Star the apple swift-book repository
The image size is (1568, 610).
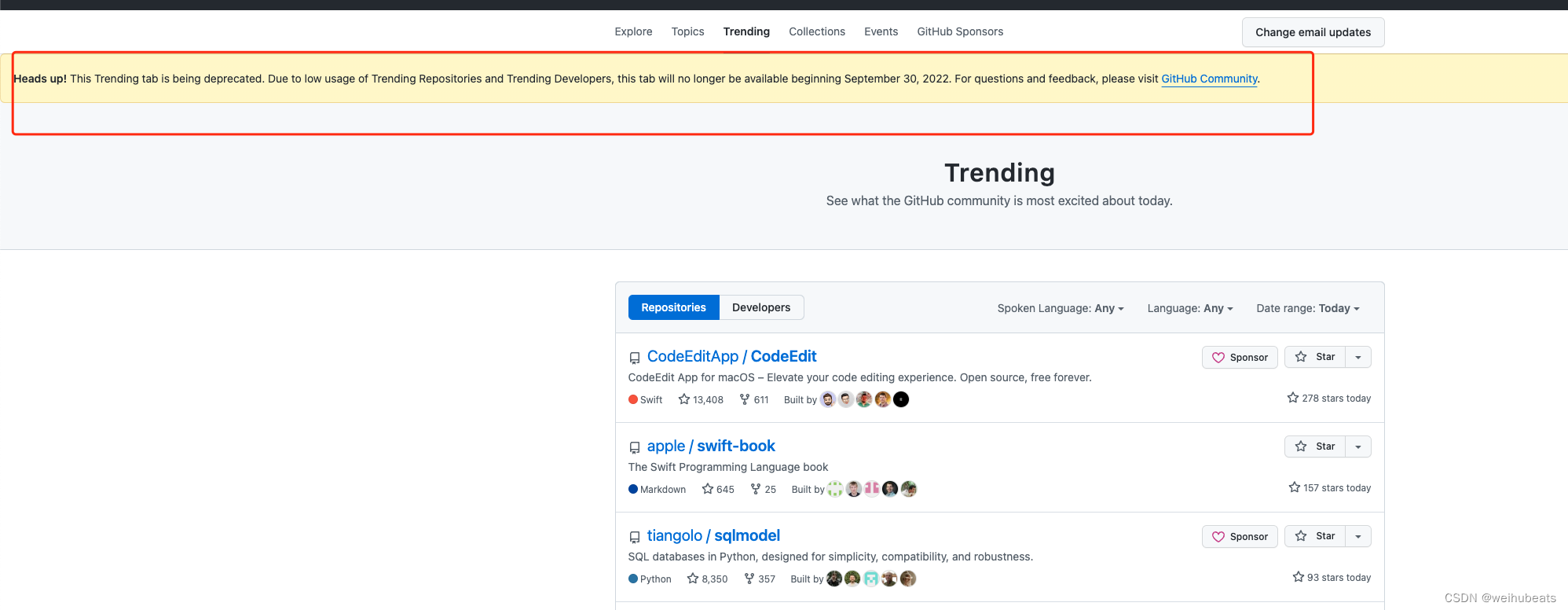[1315, 446]
